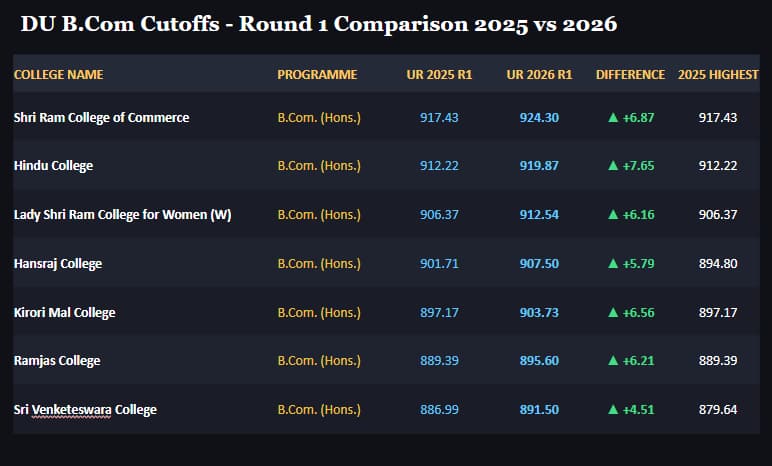Click the green up arrow beside +6.87
Viewport: 772px width, 466px height.
click(x=613, y=118)
